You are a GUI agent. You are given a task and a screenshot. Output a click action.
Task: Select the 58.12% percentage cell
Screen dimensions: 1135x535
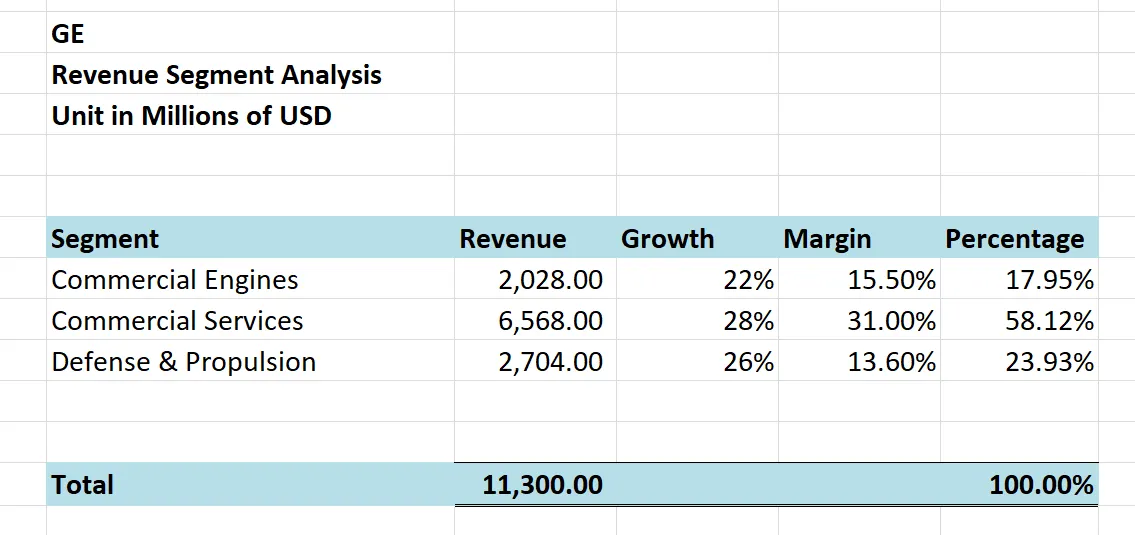pos(1049,321)
